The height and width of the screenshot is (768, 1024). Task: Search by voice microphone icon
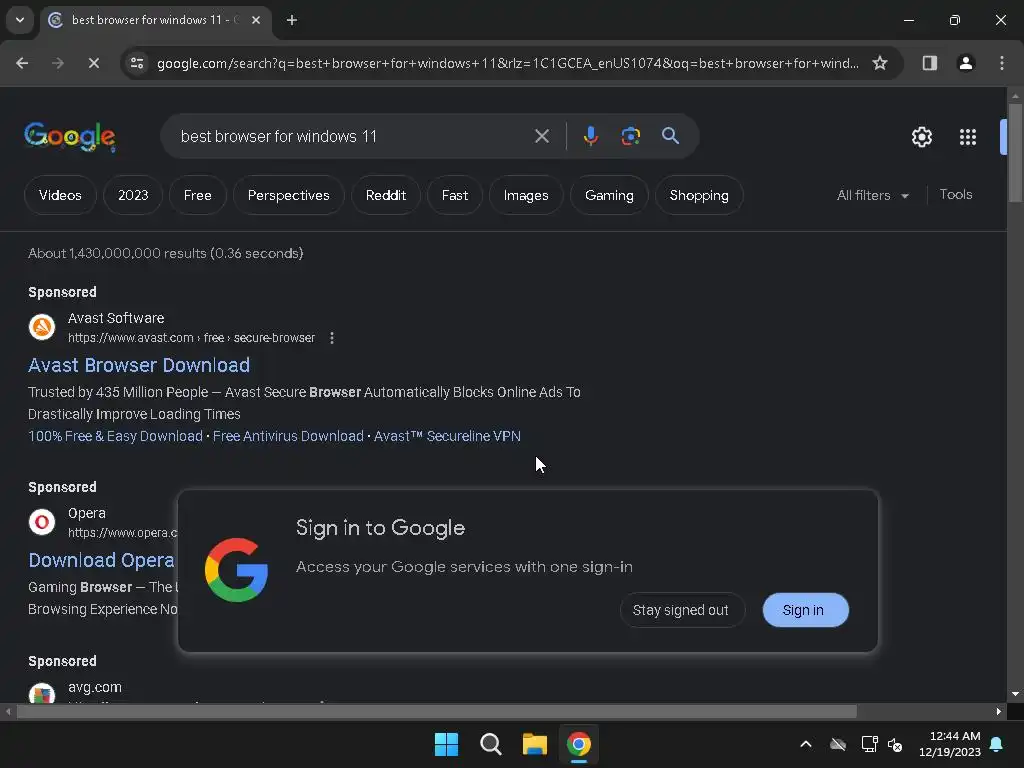click(x=591, y=136)
